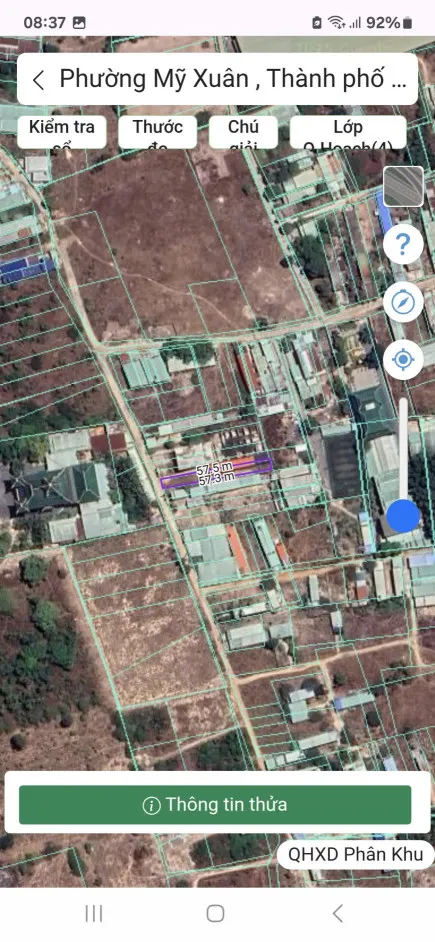Viewport: 435px width, 942px height.
Task: Click the 57.5 m measurement label
Action: [215, 468]
